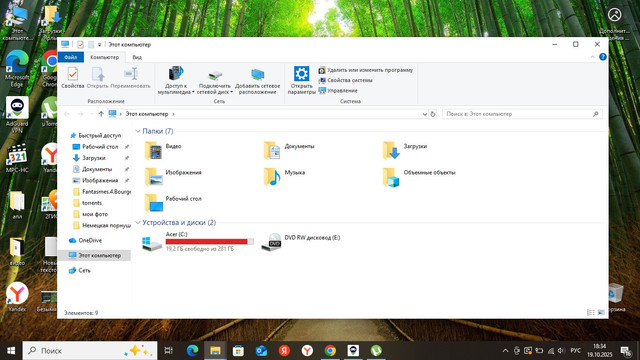The image size is (640, 360).
Task: Click the Свойства properties ribbon icon
Action: pyautogui.click(x=73, y=78)
